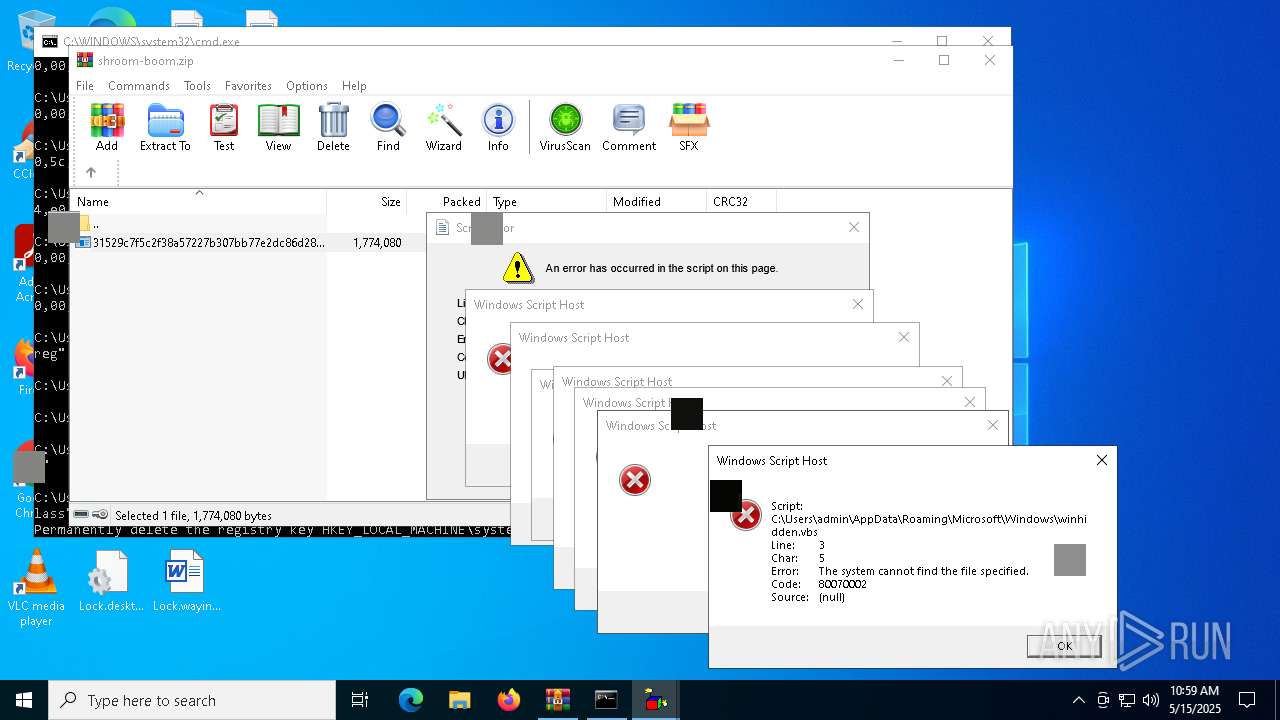This screenshot has width=1280, height=720.
Task: Click the Extract To toolbar icon
Action: [x=165, y=128]
